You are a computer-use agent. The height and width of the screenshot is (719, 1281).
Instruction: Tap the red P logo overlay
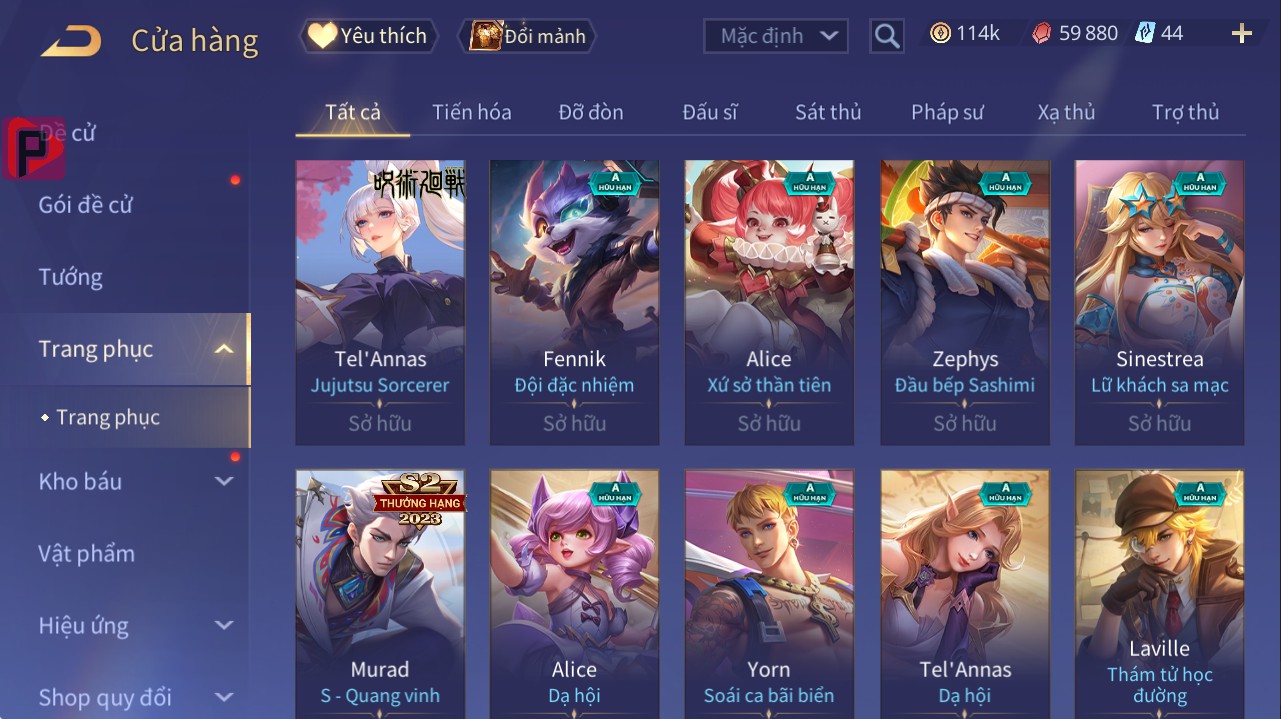pos(34,148)
